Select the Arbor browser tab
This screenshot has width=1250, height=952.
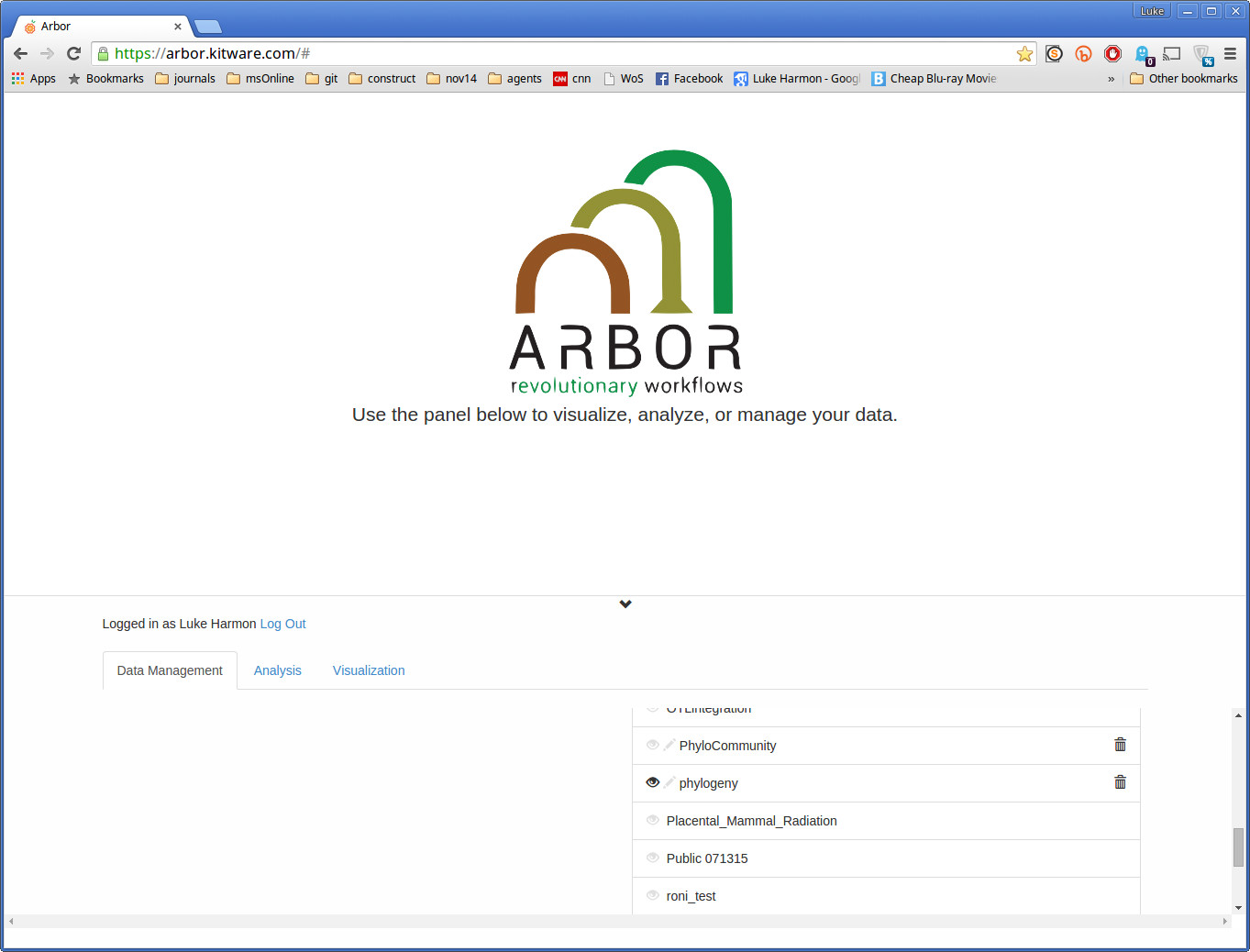click(x=100, y=27)
